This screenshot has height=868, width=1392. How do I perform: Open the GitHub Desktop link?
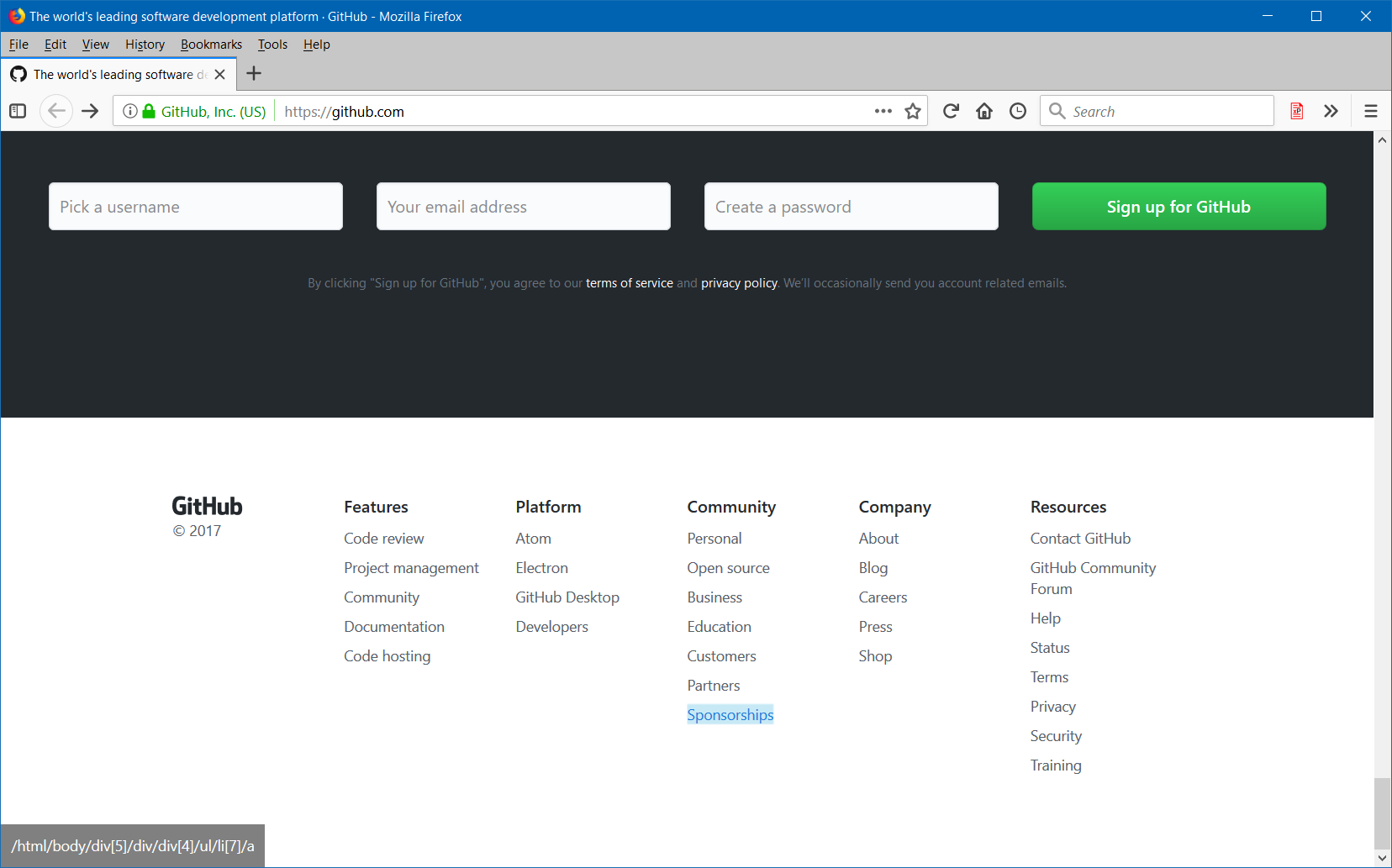pyautogui.click(x=567, y=597)
